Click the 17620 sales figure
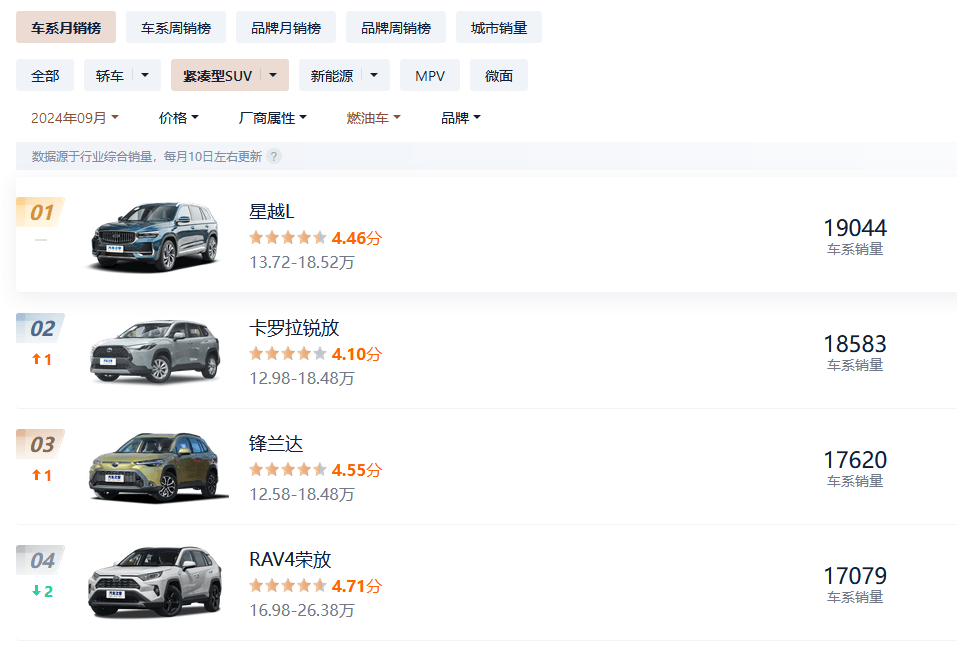 pos(855,460)
